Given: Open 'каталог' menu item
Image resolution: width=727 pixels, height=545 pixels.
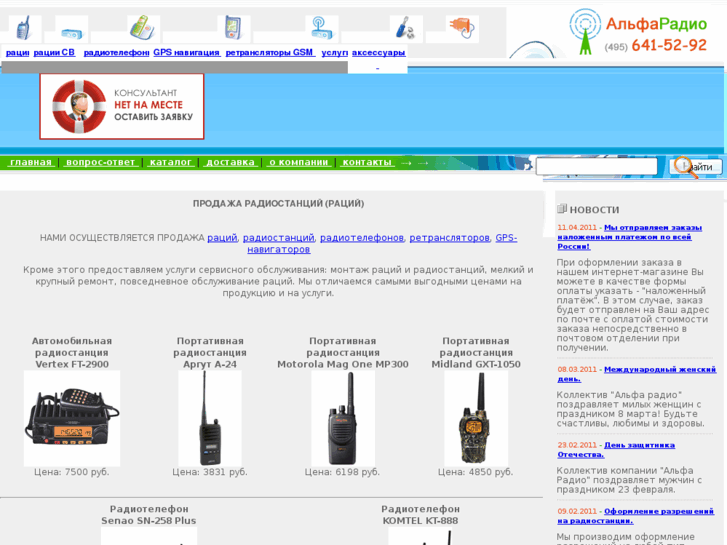Looking at the screenshot, I should click(x=170, y=162).
